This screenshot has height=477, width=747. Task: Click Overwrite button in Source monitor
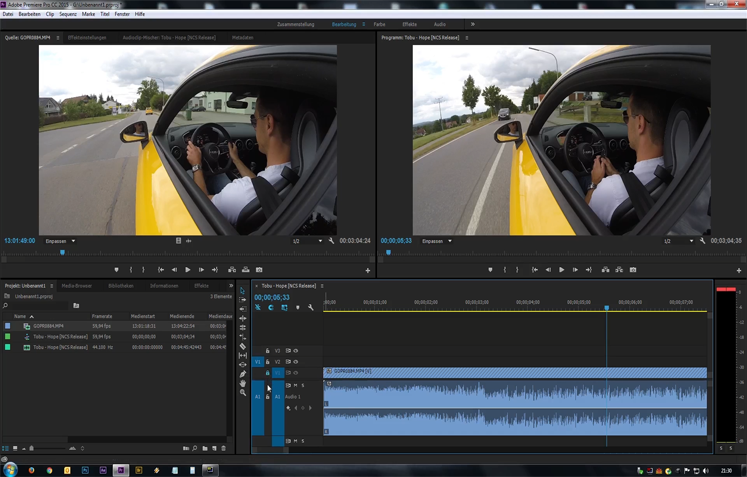coord(245,270)
